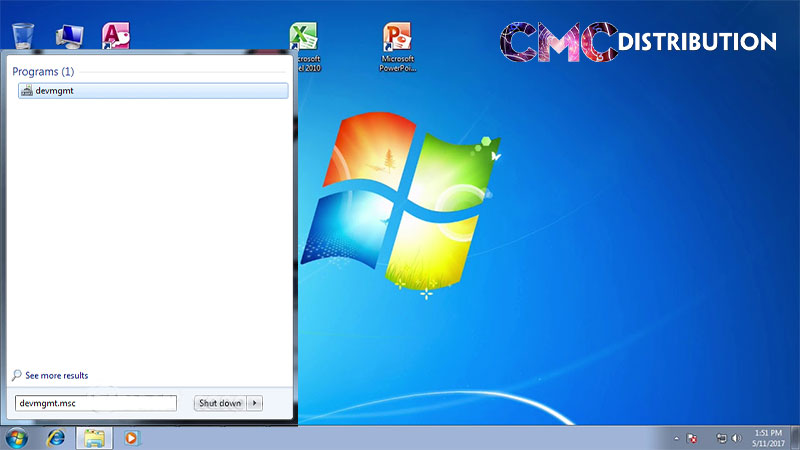Select the Microsoft Access desktop shortcut
This screenshot has width=800, height=450.
116,35
